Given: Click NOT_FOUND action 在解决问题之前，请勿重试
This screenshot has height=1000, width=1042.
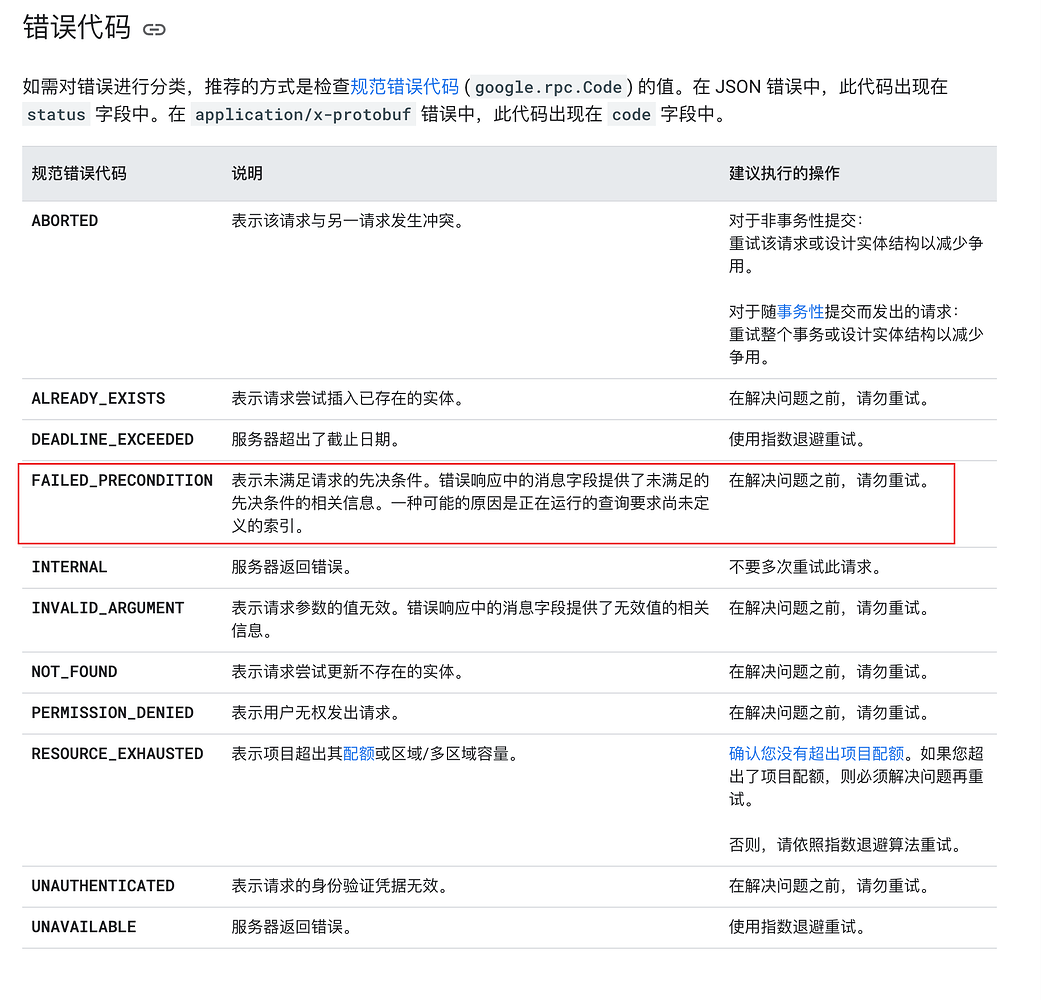Looking at the screenshot, I should [829, 672].
